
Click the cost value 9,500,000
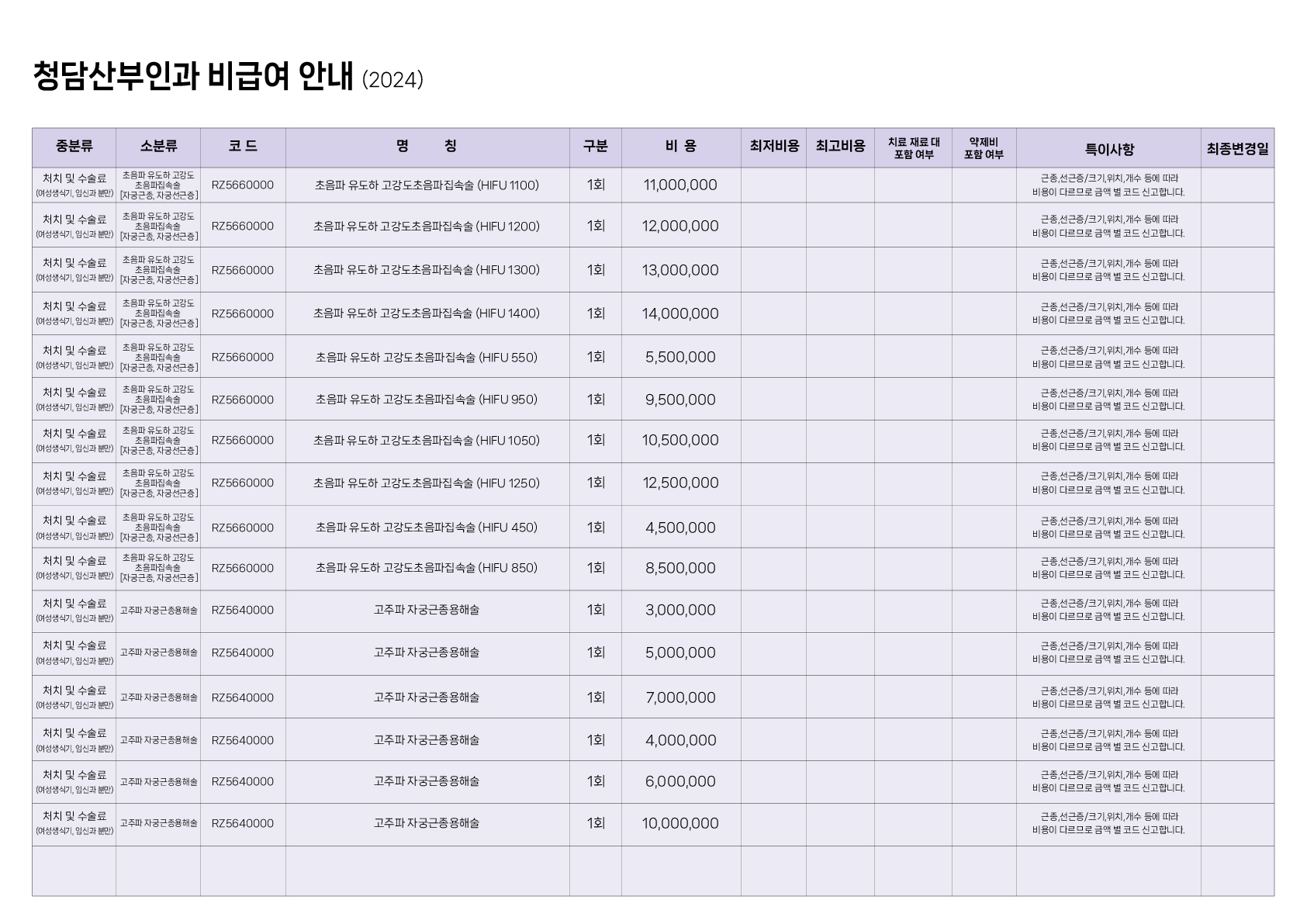pos(680,400)
